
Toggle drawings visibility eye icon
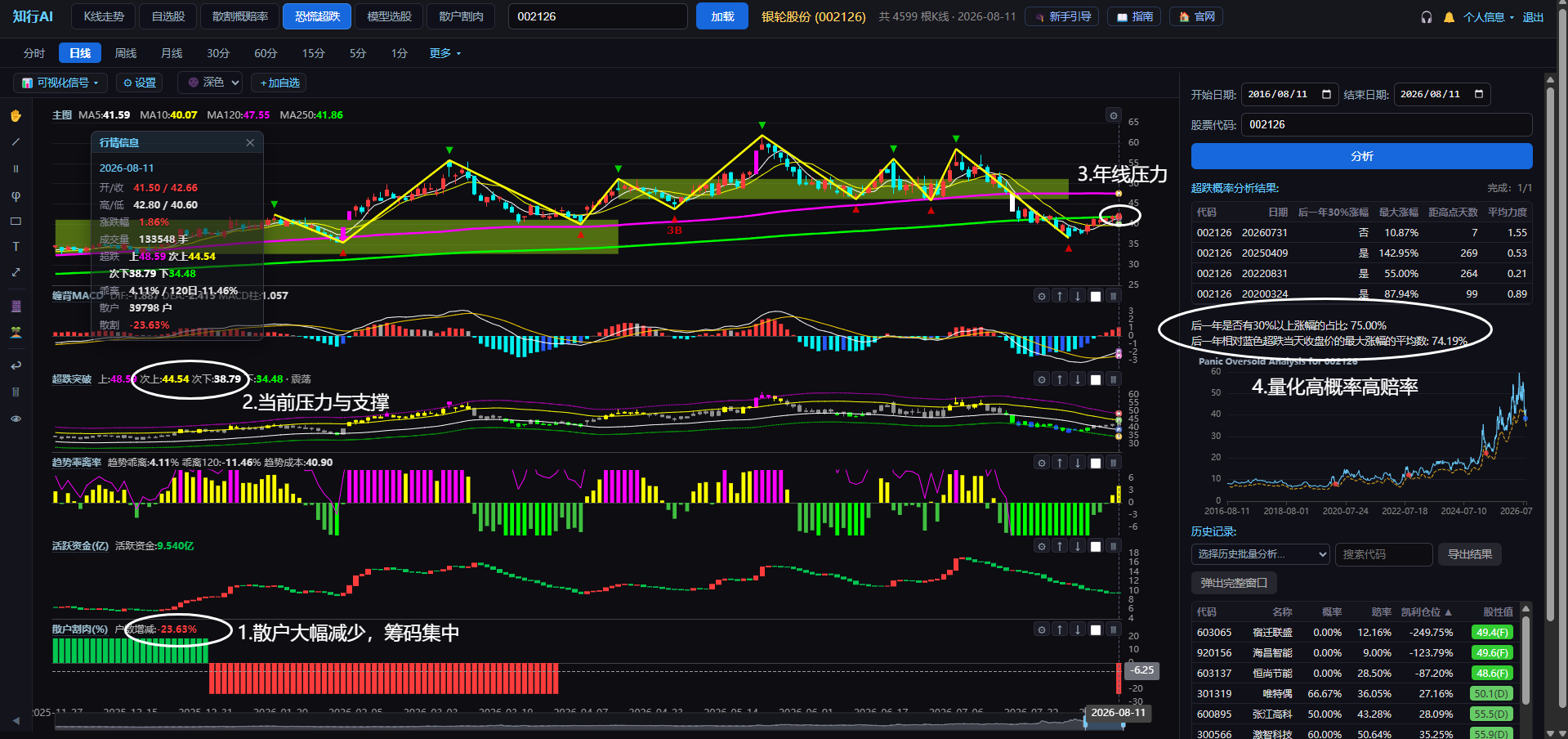click(16, 419)
